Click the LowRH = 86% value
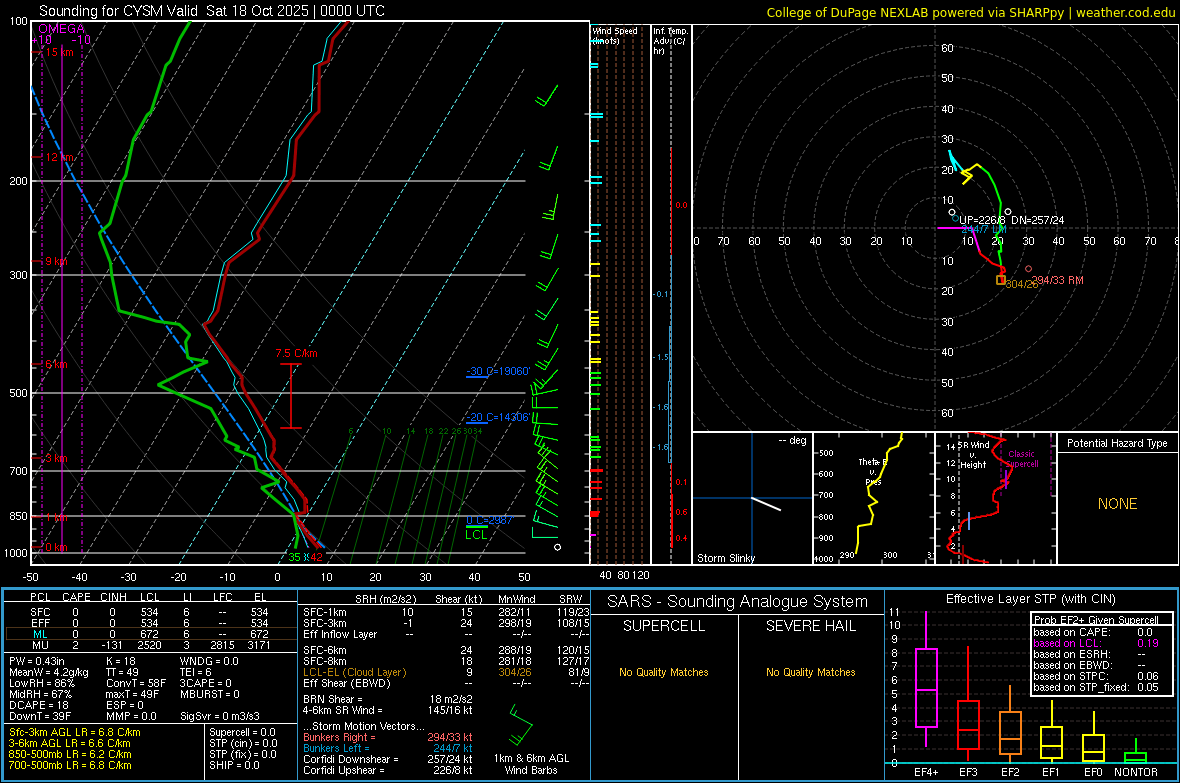Viewport: 1180px width, 783px height. (x=42, y=683)
